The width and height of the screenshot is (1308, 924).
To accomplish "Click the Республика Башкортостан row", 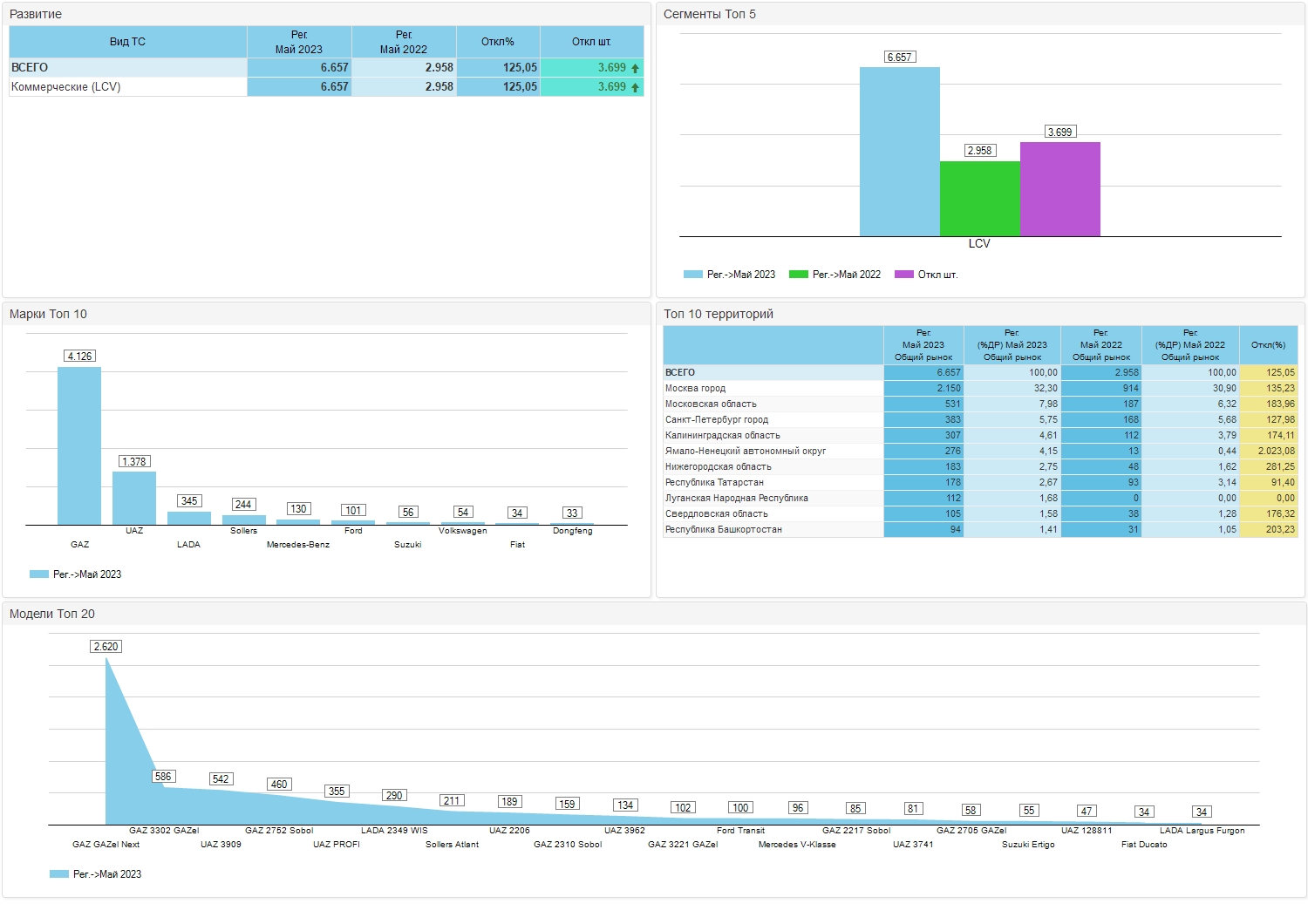I will [980, 530].
